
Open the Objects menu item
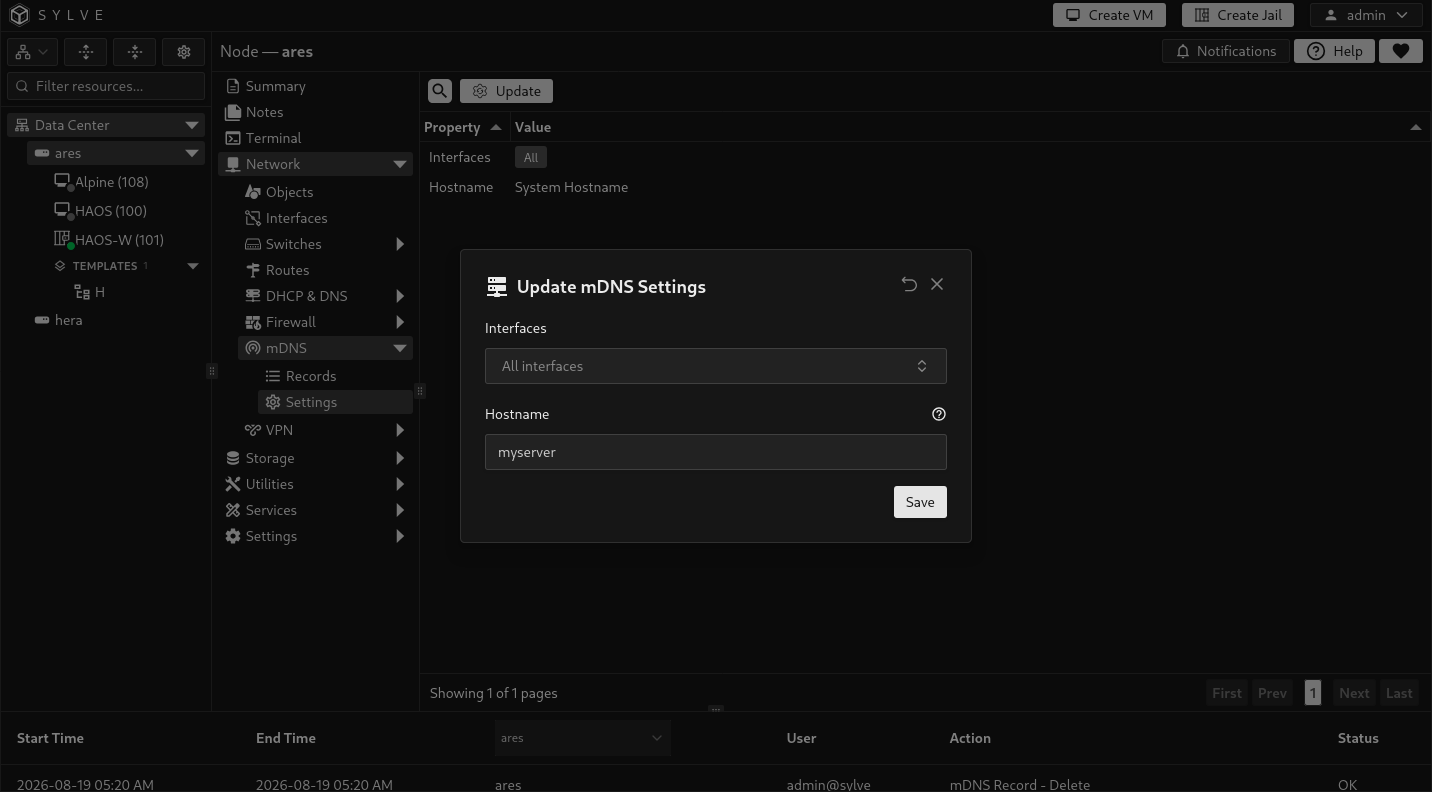(x=325, y=192)
